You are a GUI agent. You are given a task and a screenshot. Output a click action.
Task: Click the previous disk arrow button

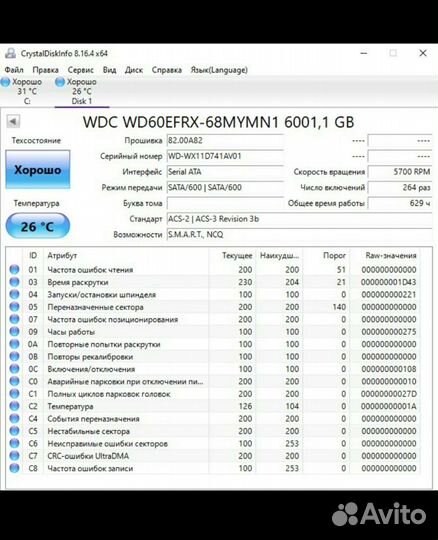click(x=13, y=121)
